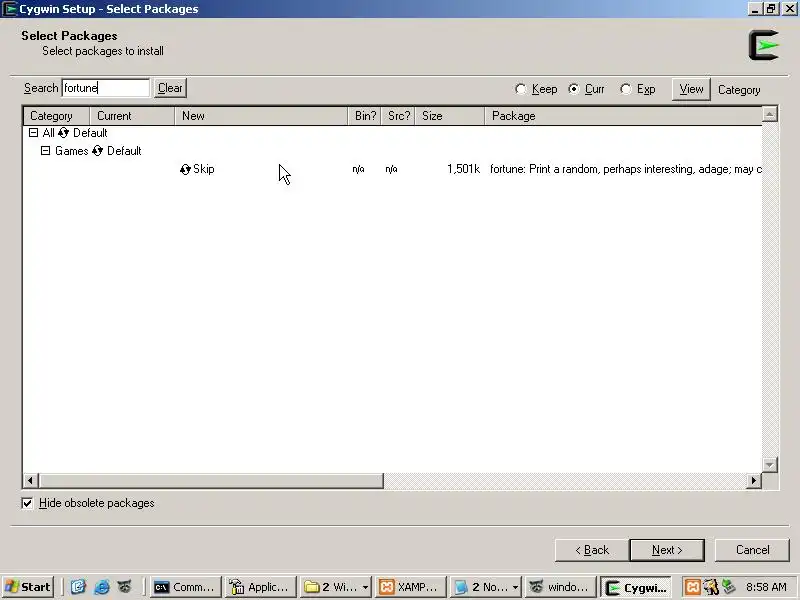Click the 1,501k size value
800x600 pixels.
coord(463,169)
